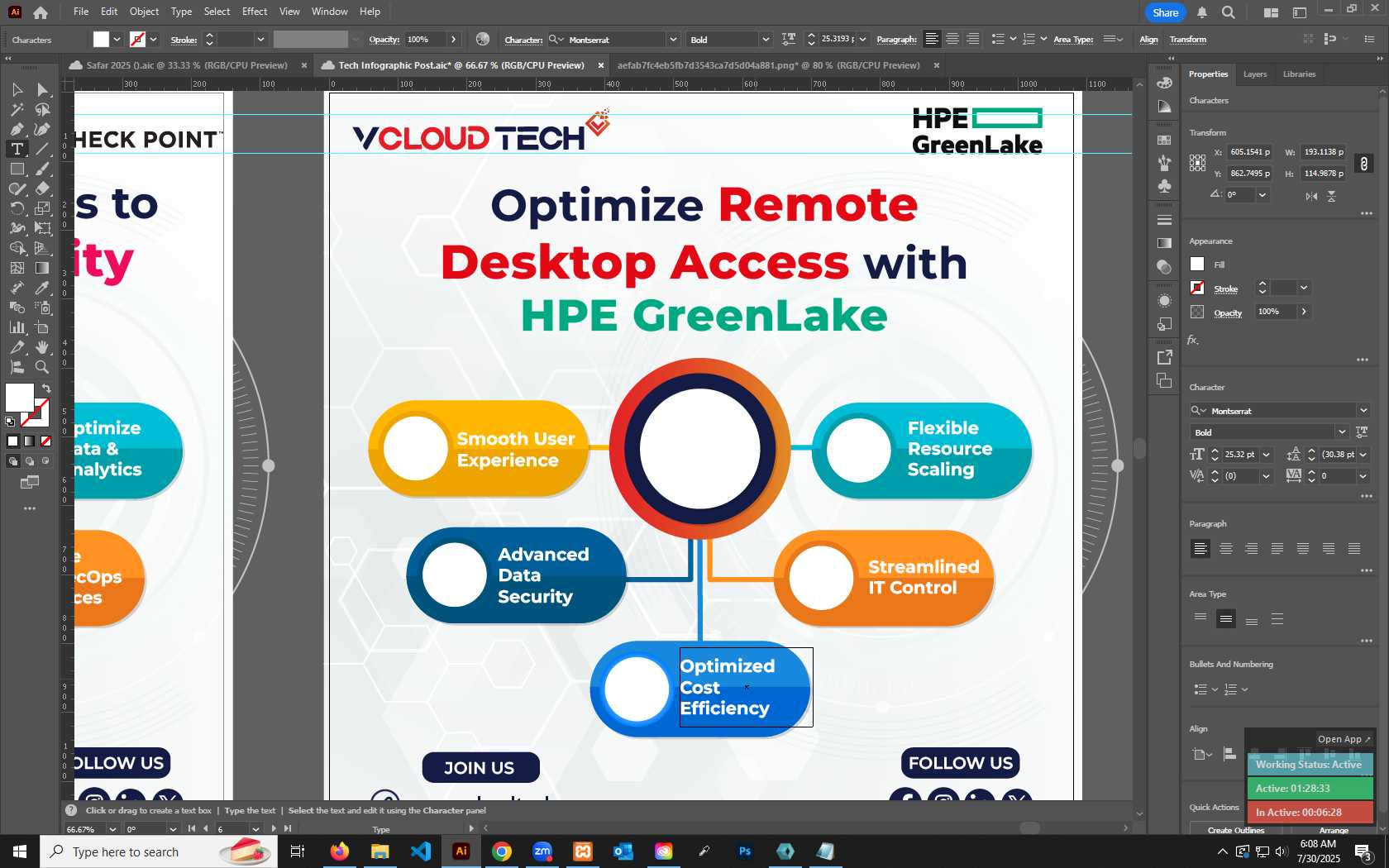Select the Shape Builder tool
This screenshot has height=868, width=1389.
(17, 248)
